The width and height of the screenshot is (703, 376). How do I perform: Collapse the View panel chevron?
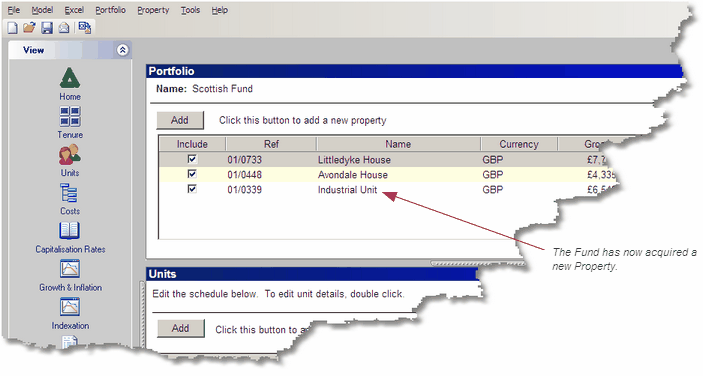coord(122,50)
